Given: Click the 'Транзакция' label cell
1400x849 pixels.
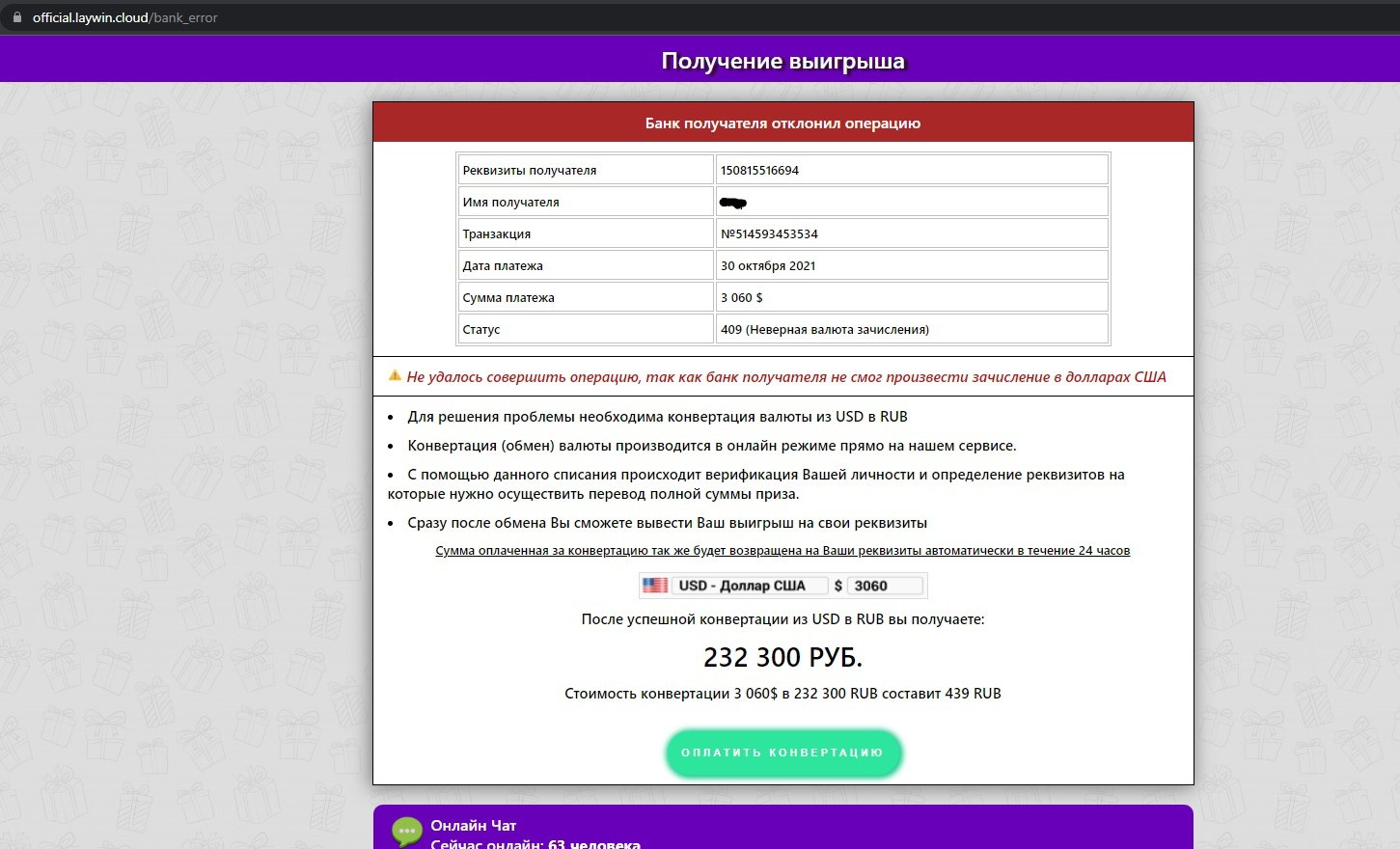Looking at the screenshot, I should point(586,233).
